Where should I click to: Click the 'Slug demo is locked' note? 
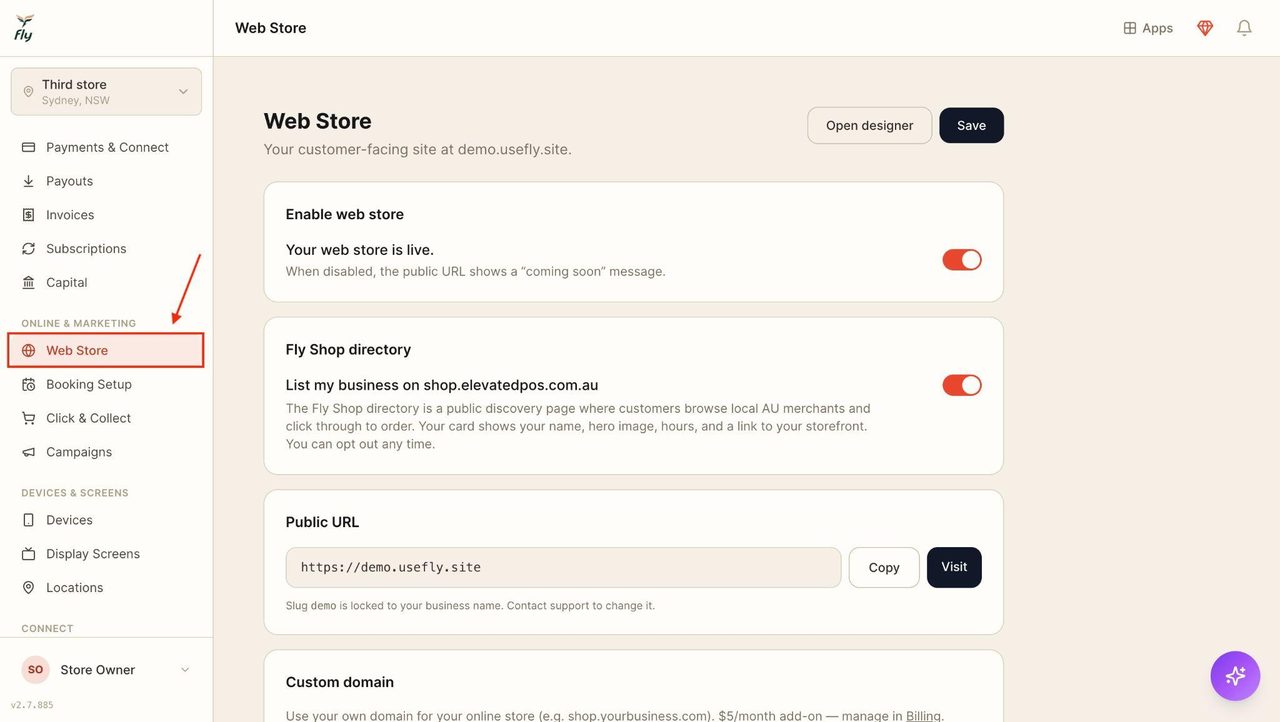tap(470, 606)
